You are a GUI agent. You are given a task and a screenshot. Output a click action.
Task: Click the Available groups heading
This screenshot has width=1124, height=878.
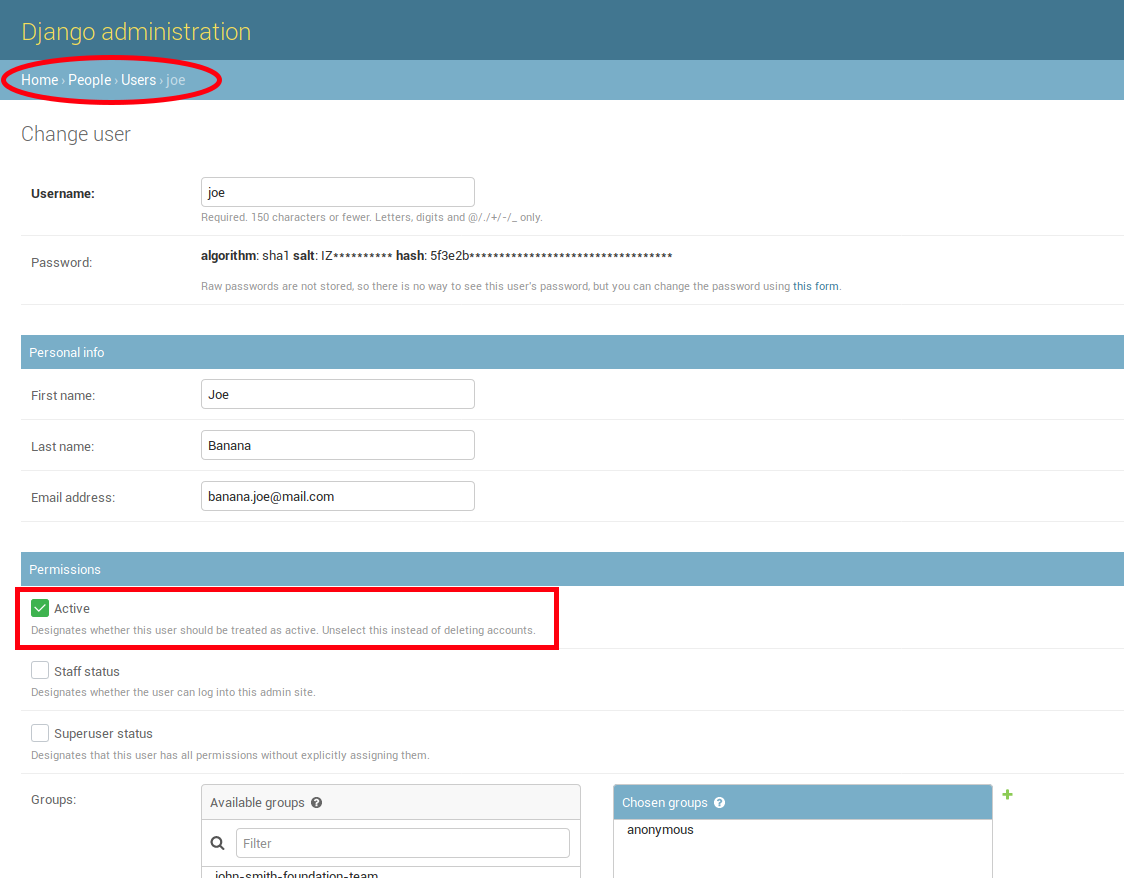pyautogui.click(x=257, y=803)
